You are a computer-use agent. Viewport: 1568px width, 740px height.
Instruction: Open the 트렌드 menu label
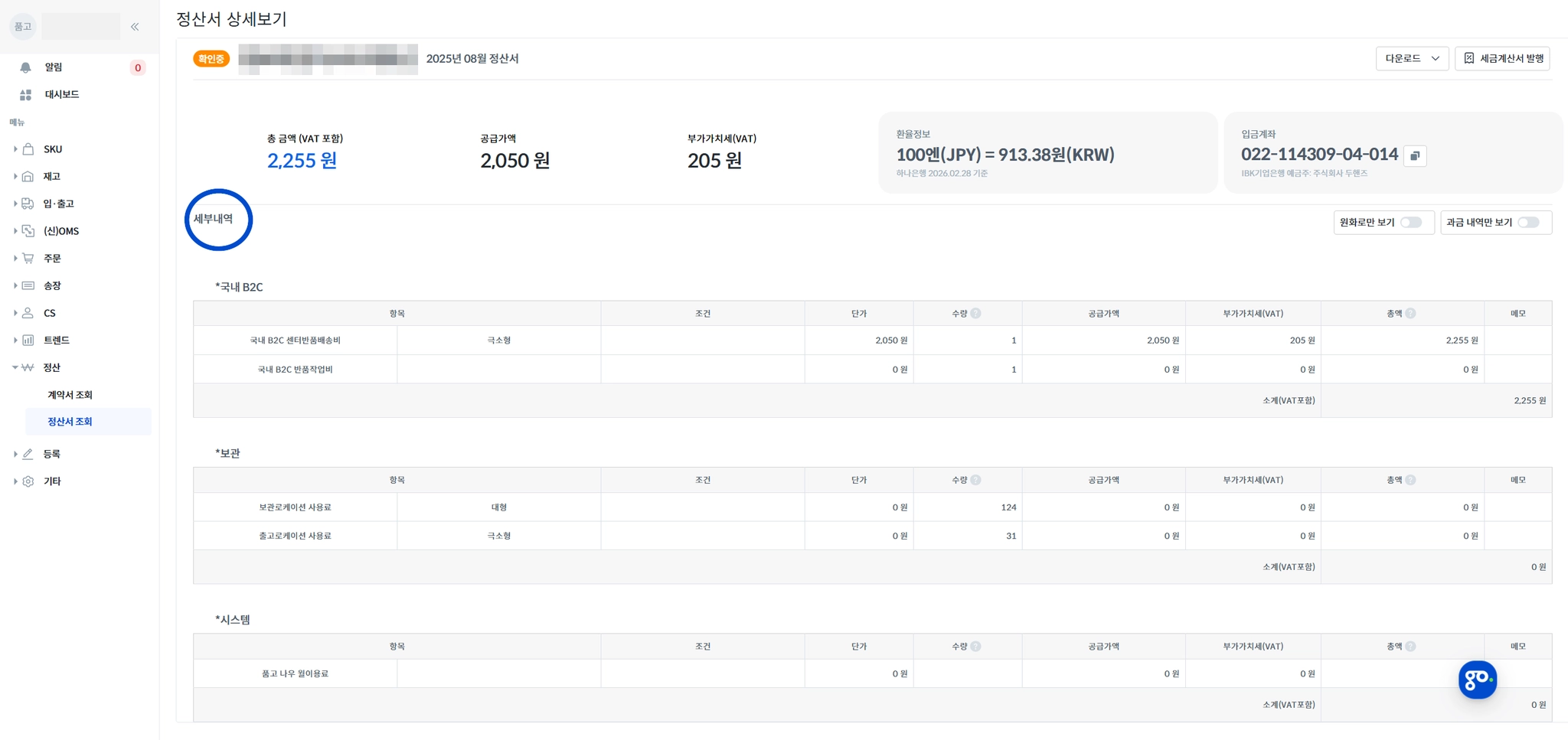[x=57, y=341]
